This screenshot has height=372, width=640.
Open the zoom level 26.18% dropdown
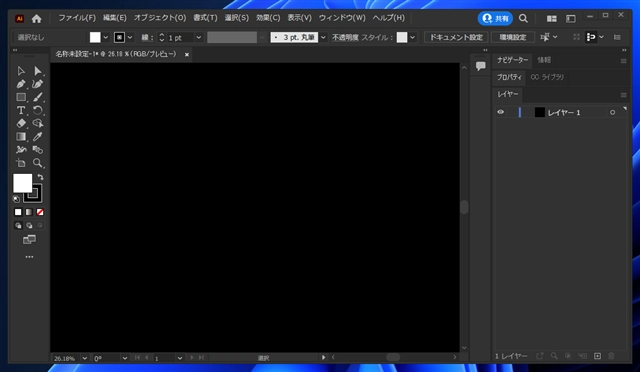(x=84, y=358)
